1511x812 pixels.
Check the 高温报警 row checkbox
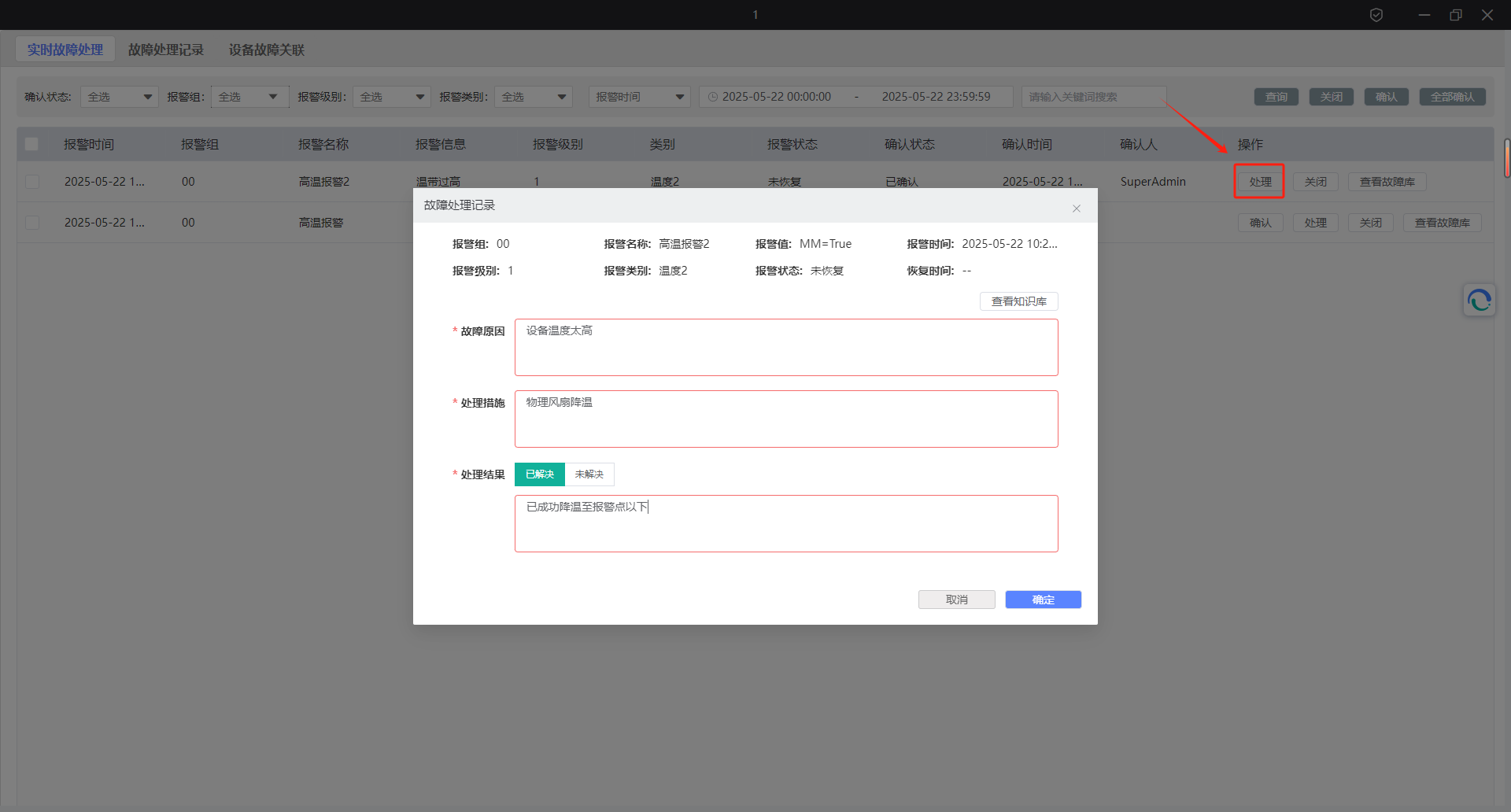[x=32, y=223]
